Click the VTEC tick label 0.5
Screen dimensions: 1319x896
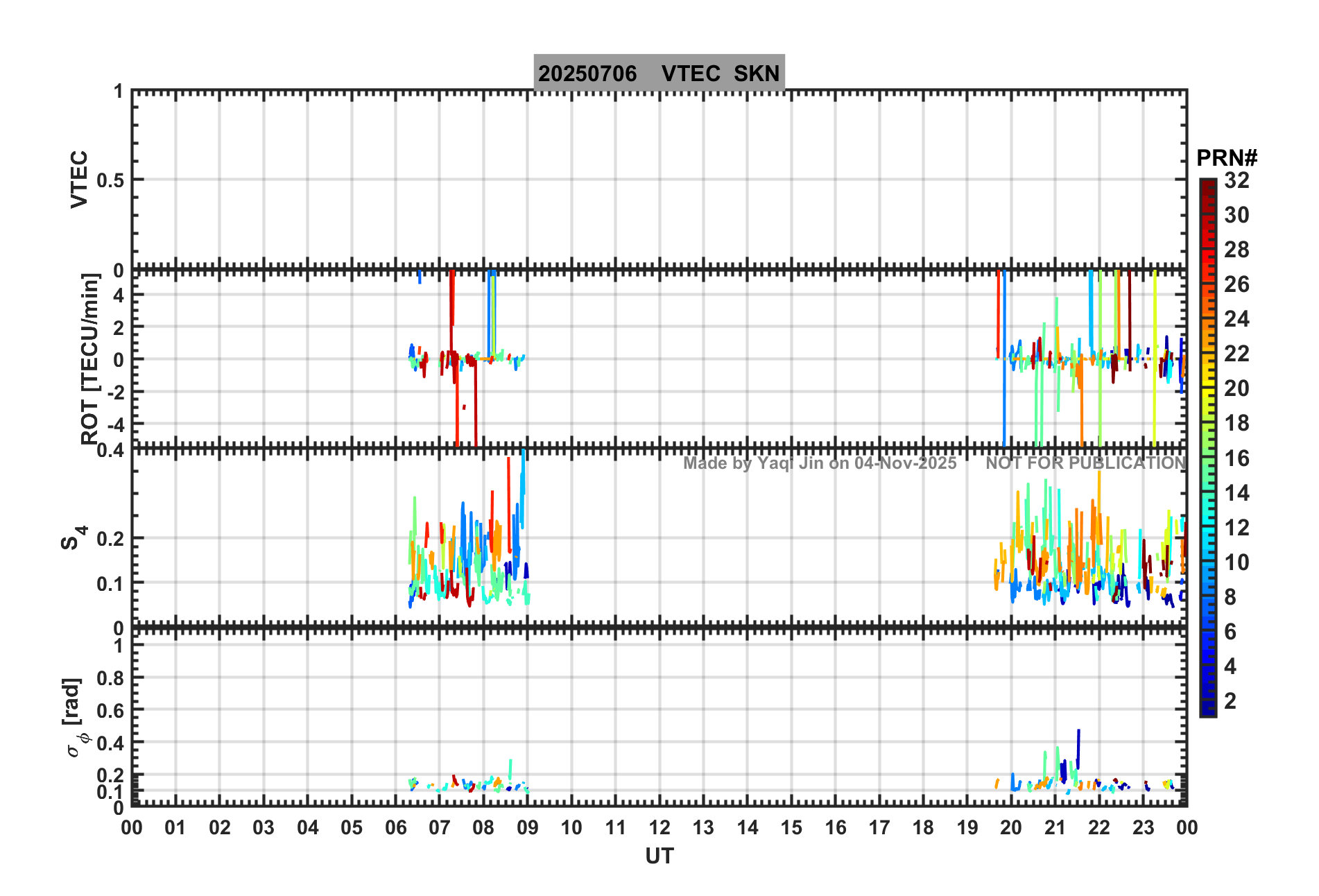(x=110, y=180)
